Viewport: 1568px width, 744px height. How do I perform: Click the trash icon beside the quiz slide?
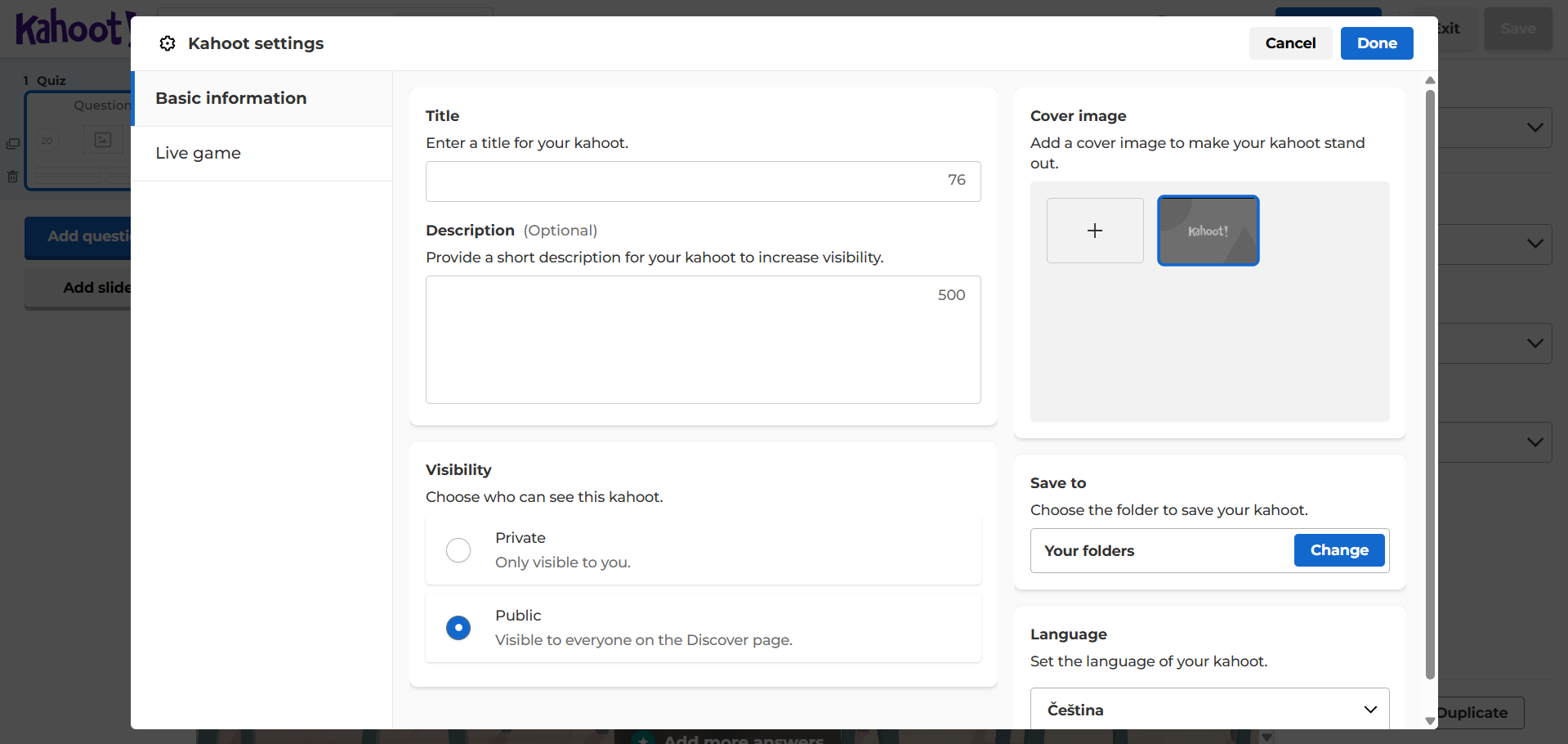click(x=13, y=177)
